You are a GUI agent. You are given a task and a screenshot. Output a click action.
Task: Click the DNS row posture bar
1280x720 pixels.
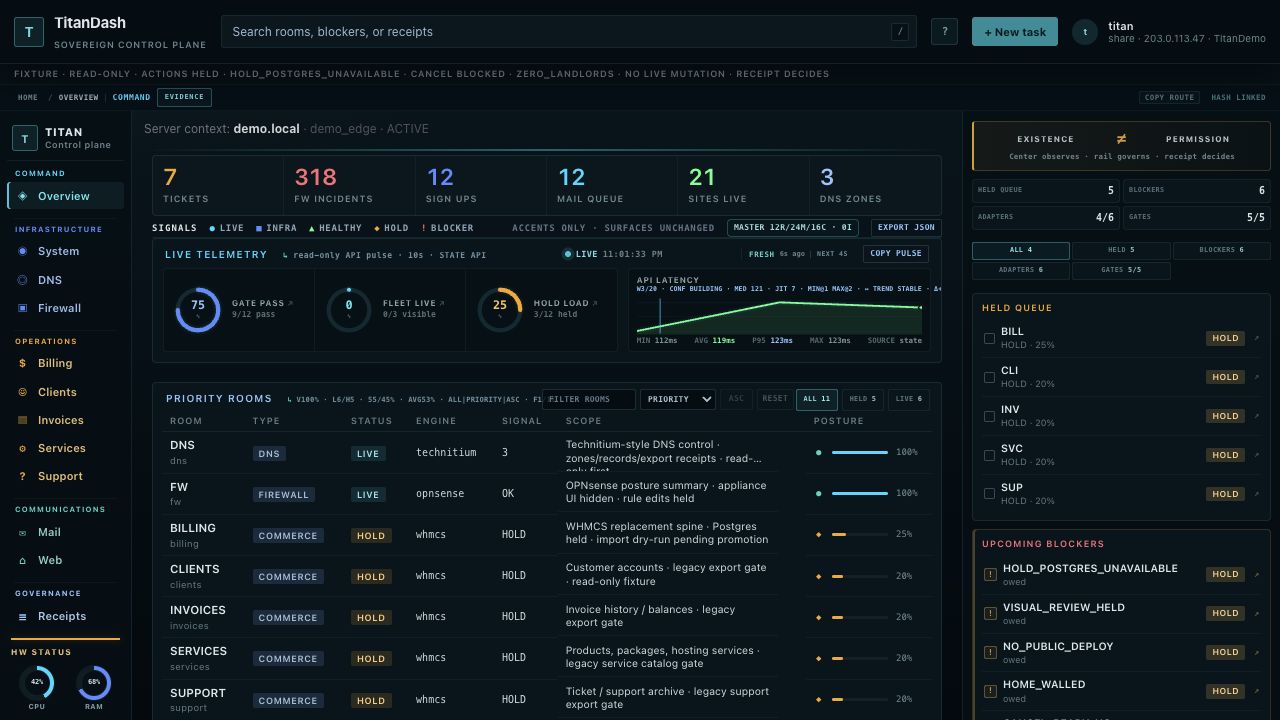coord(860,452)
